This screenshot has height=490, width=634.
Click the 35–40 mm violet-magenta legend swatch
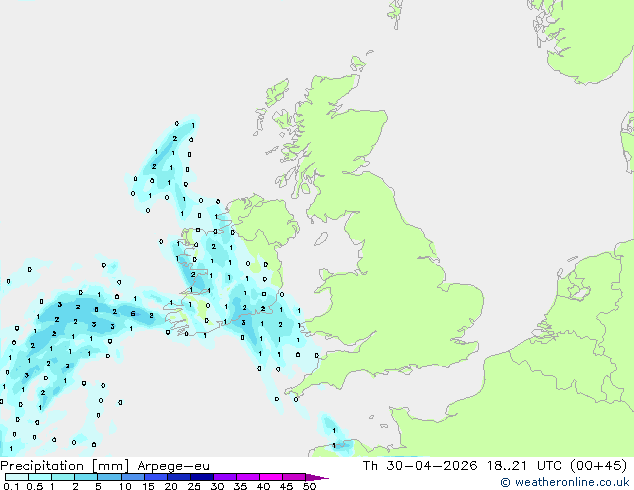[247, 477]
